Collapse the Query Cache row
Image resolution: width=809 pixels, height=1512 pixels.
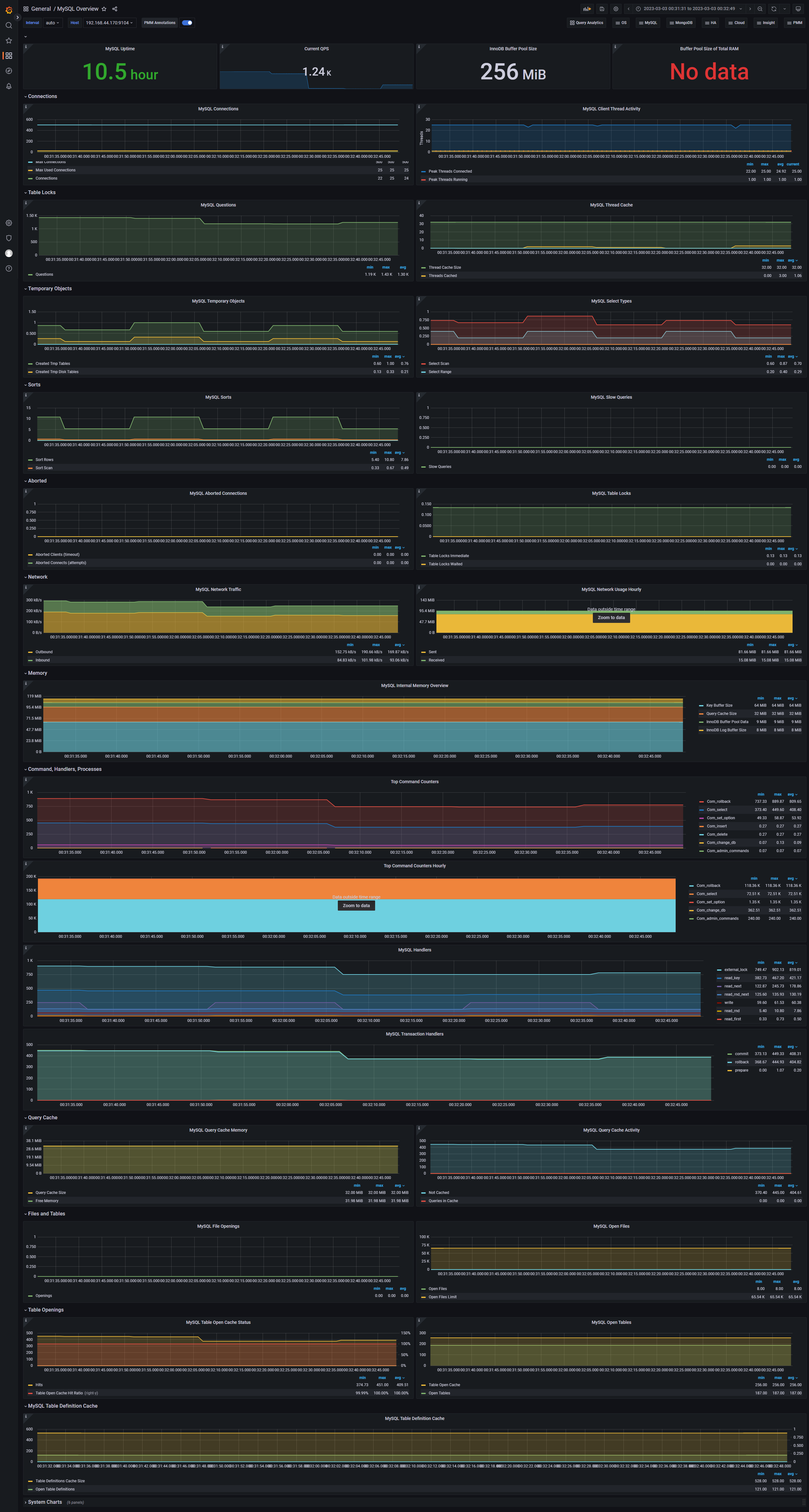point(42,1118)
